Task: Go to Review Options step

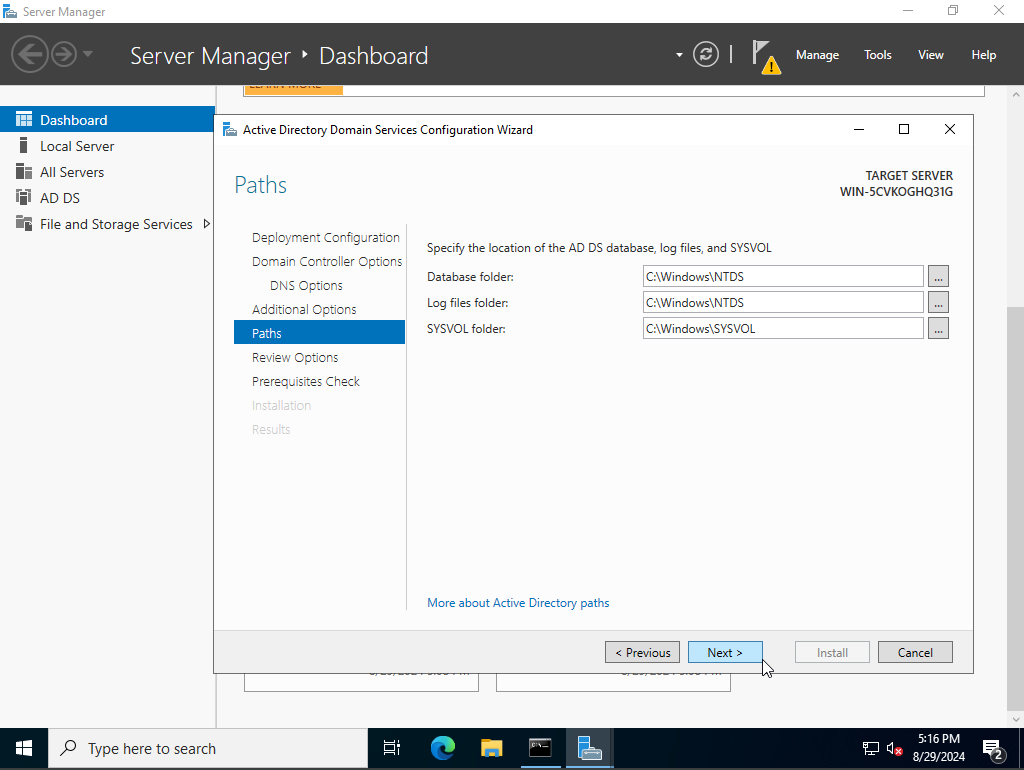Action: (295, 357)
